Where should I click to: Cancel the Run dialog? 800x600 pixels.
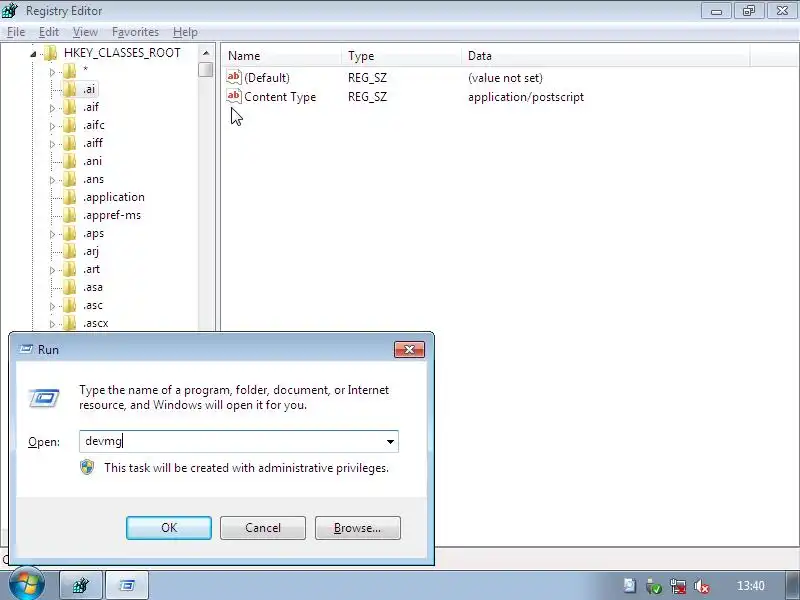click(x=263, y=528)
